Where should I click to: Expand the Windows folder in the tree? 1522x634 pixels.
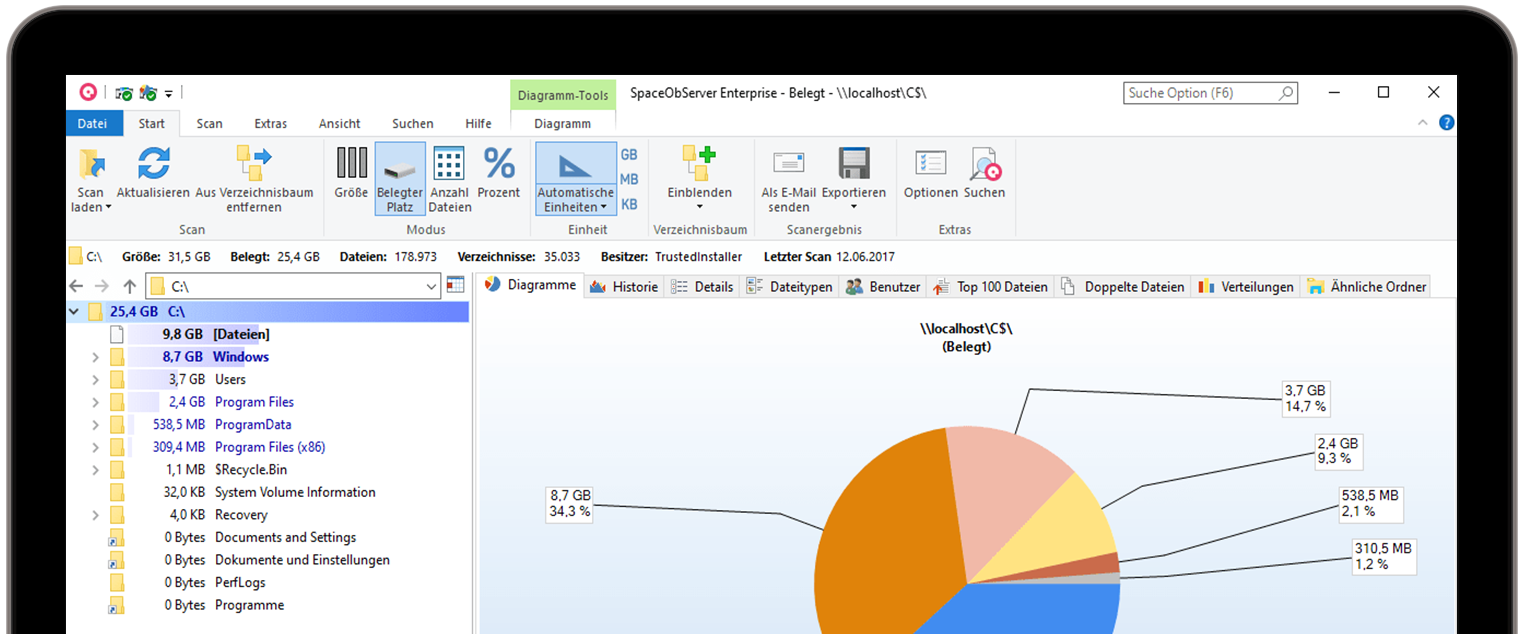coord(94,356)
